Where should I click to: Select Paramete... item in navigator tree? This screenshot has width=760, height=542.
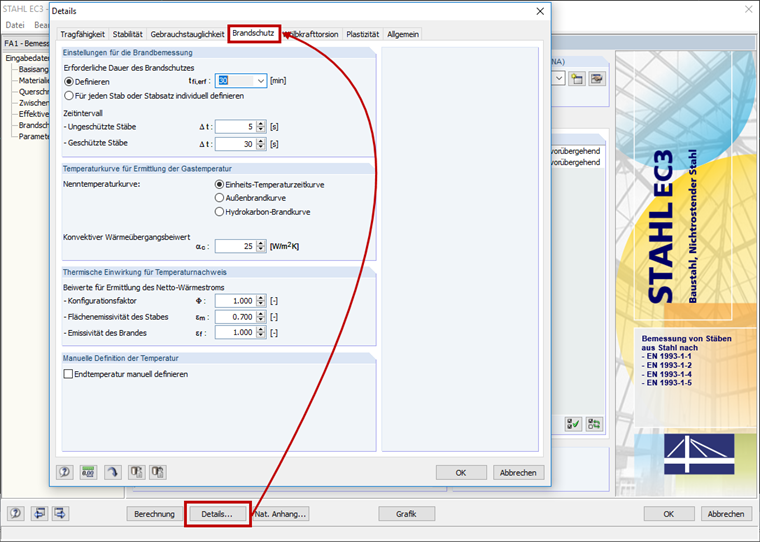34,136
